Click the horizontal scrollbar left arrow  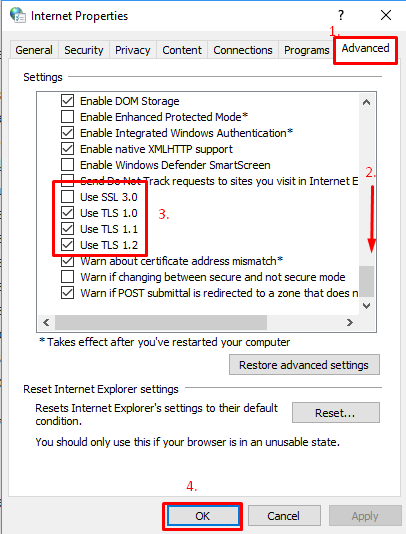[x=46, y=322]
